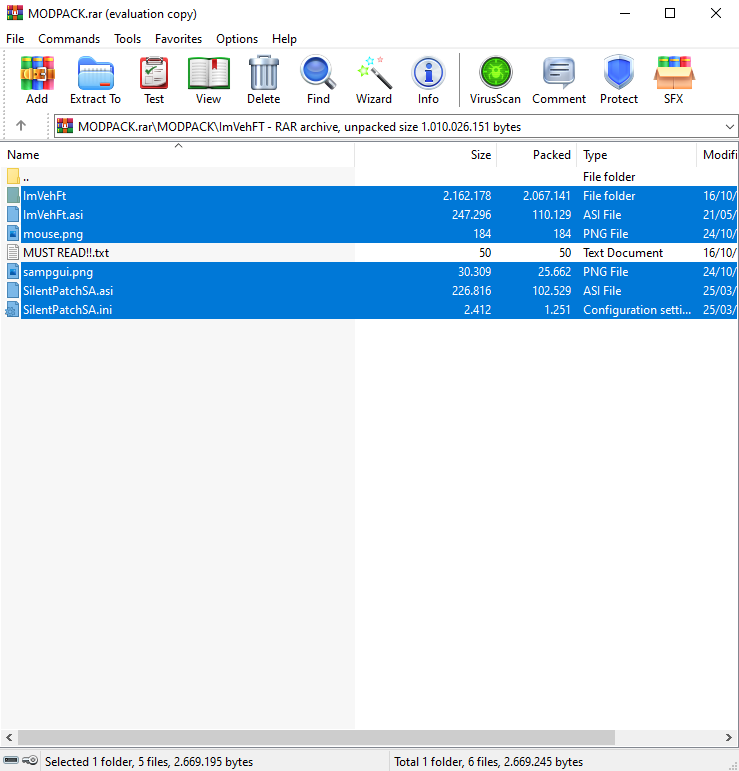The image size is (739, 771).
Task: Click the ImVehFt folder icon
Action: pyautogui.click(x=13, y=196)
